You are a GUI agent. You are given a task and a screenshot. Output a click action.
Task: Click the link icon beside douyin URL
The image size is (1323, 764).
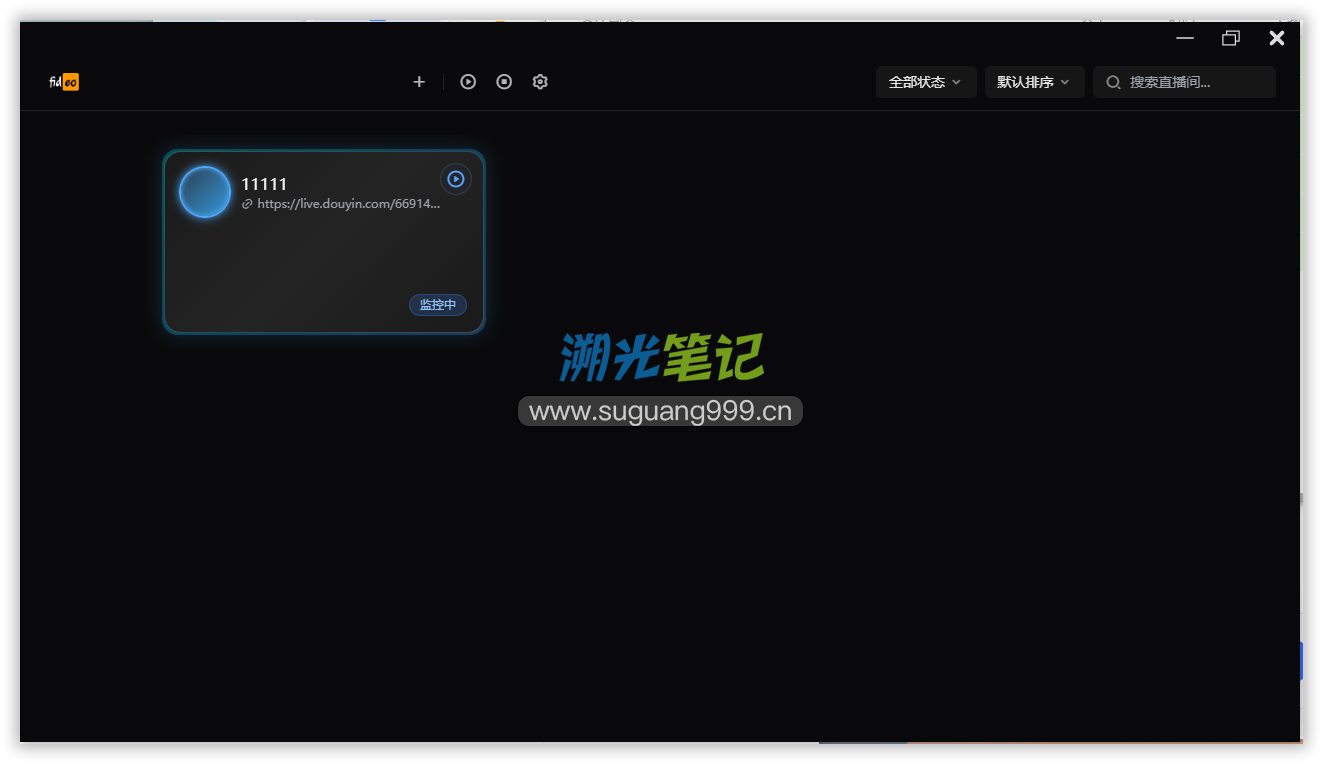[247, 204]
